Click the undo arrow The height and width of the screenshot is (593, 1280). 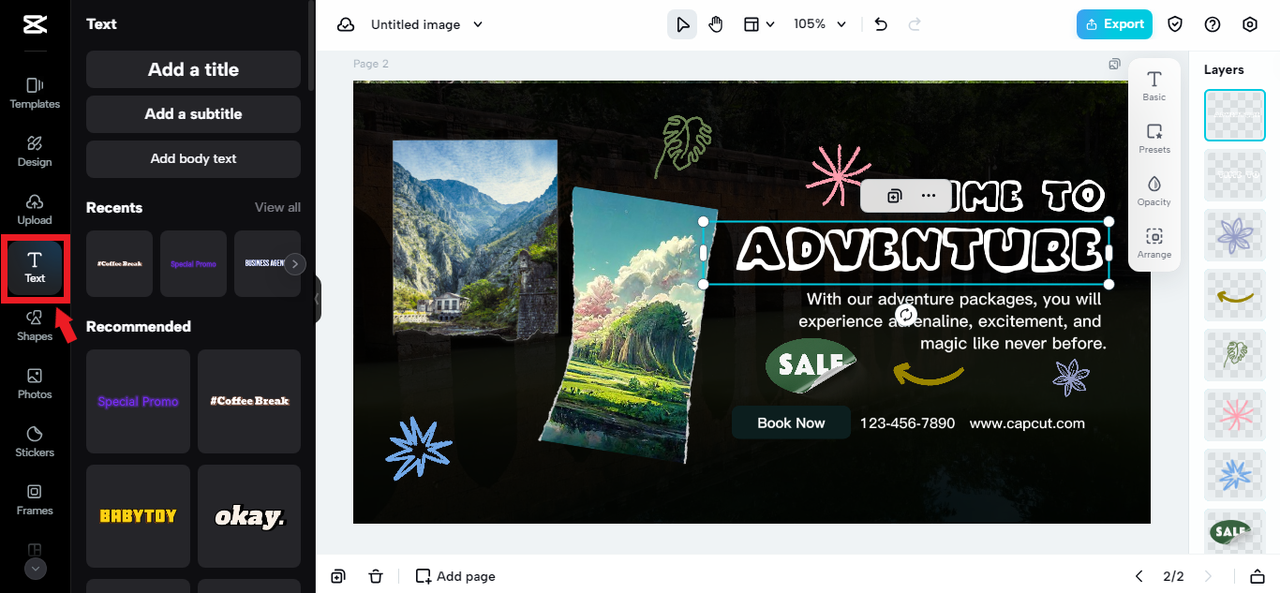(881, 25)
